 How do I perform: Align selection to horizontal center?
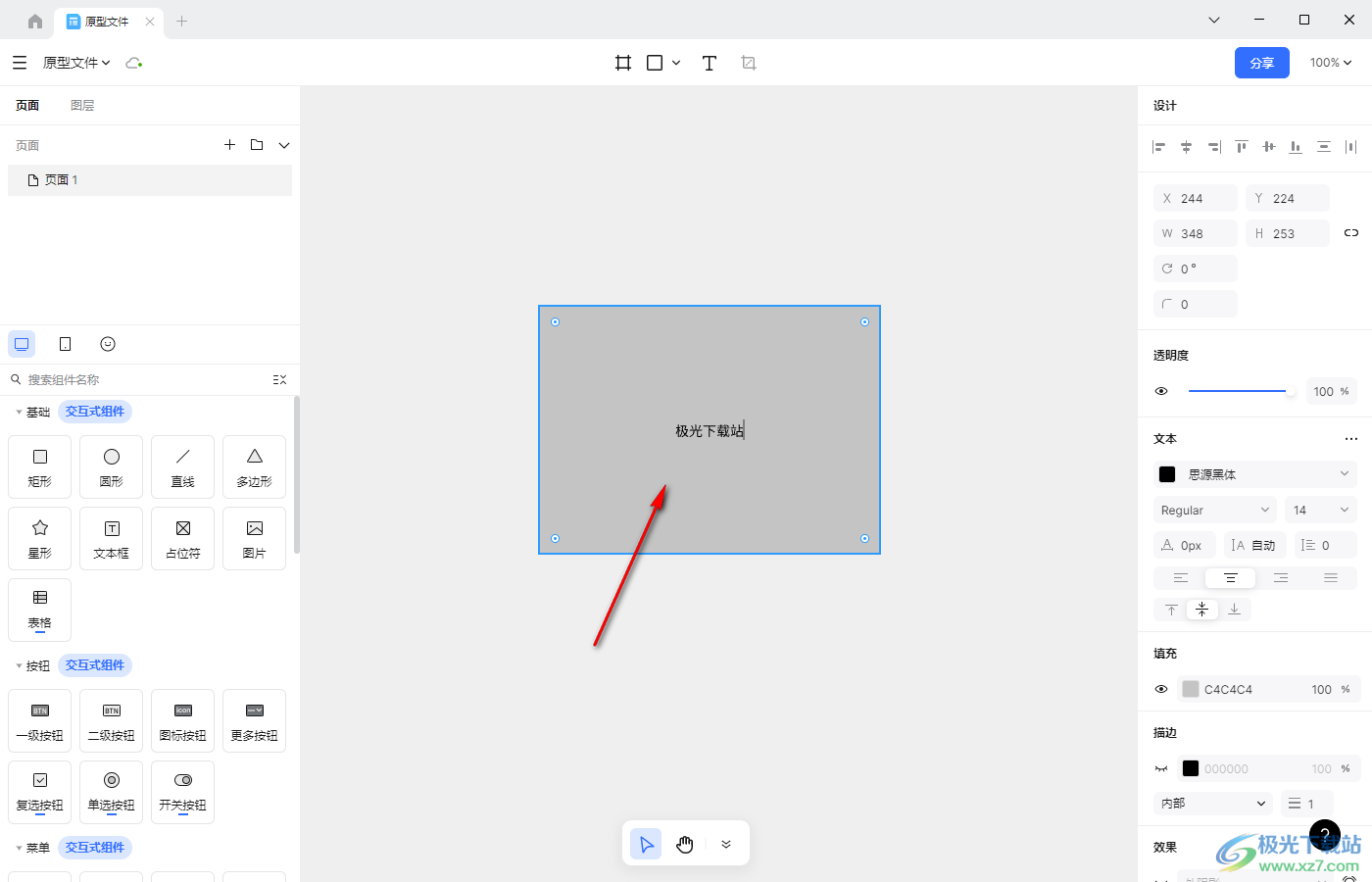1186,147
